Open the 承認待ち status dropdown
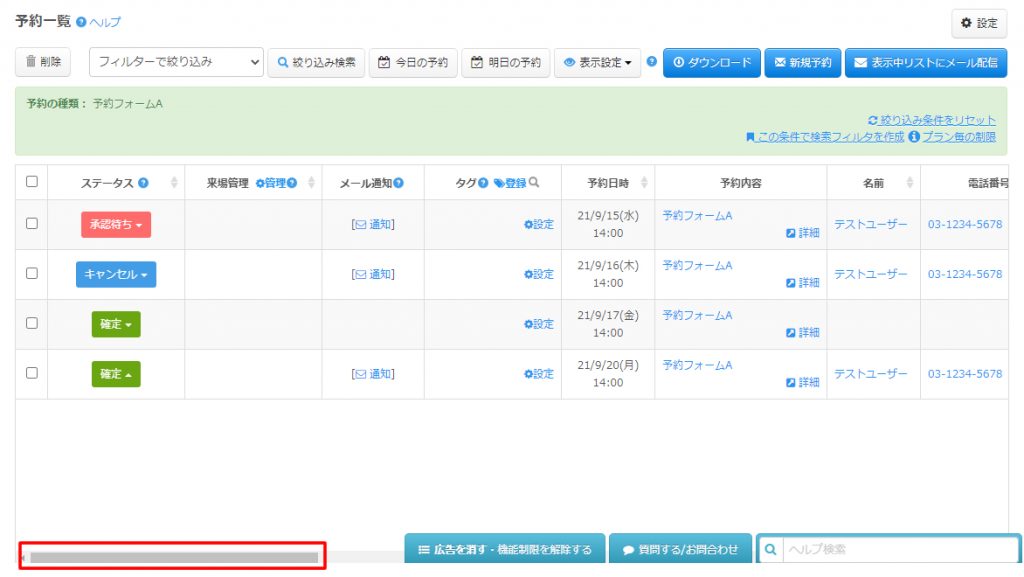 point(116,225)
